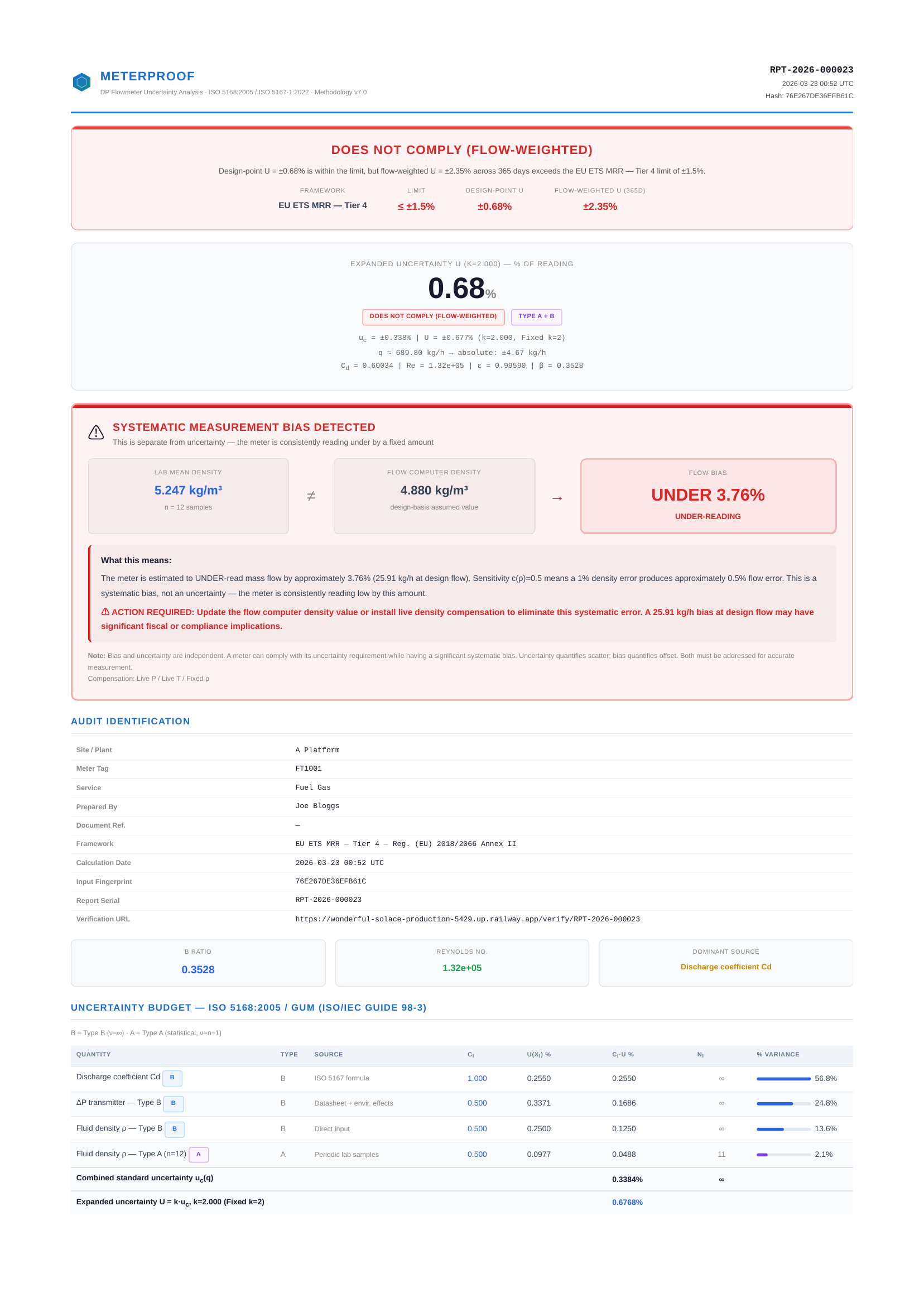Click the QUANTITY column header

pos(93,1054)
